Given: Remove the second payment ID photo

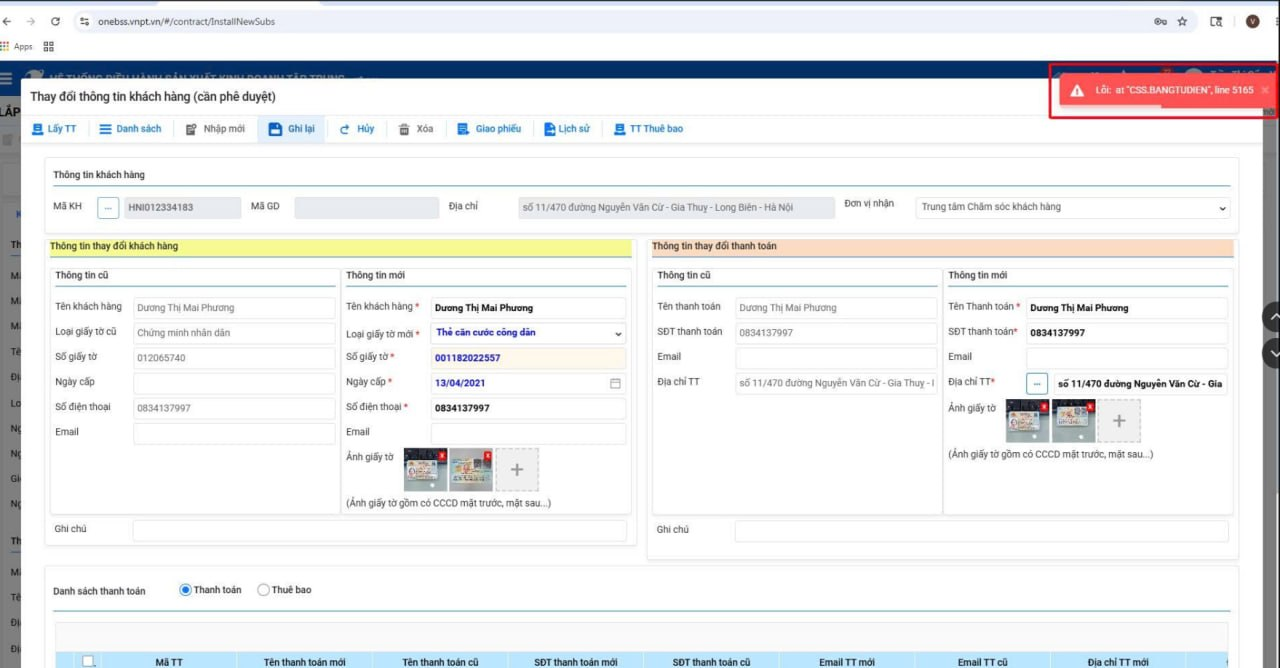Looking at the screenshot, I should 1090,407.
